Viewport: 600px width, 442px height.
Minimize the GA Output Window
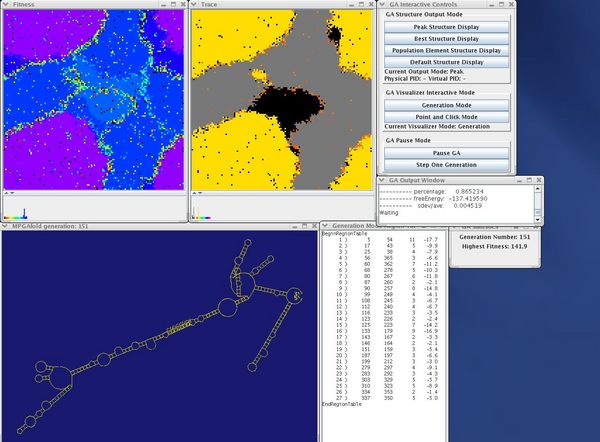point(516,179)
